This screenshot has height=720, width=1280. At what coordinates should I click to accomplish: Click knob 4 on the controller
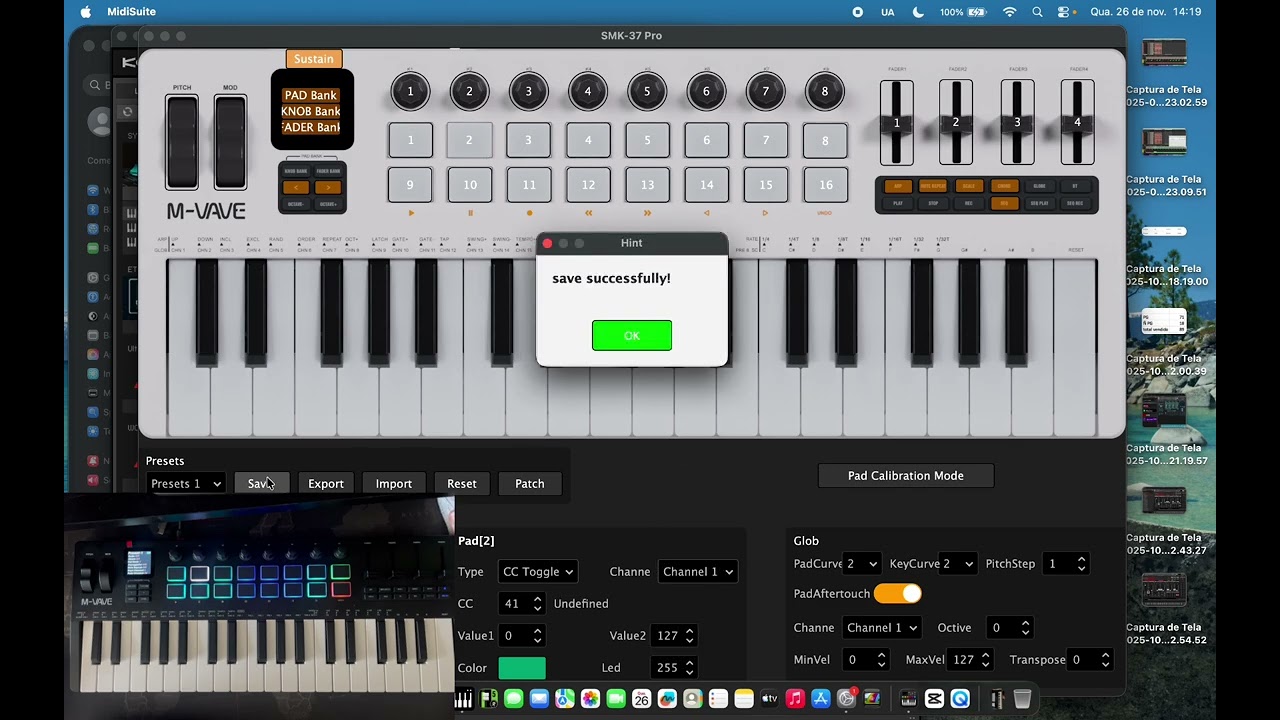click(x=587, y=91)
